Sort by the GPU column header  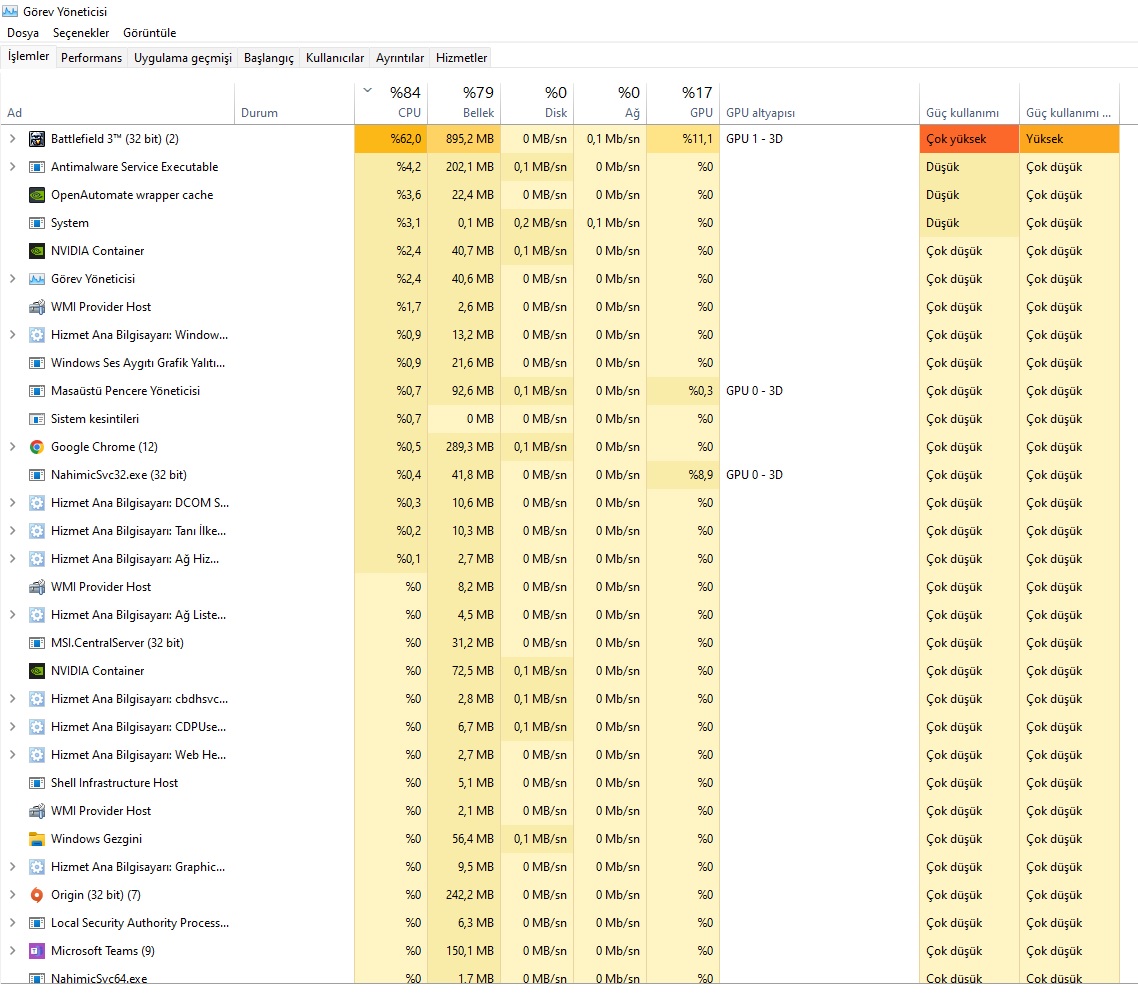[x=683, y=102]
